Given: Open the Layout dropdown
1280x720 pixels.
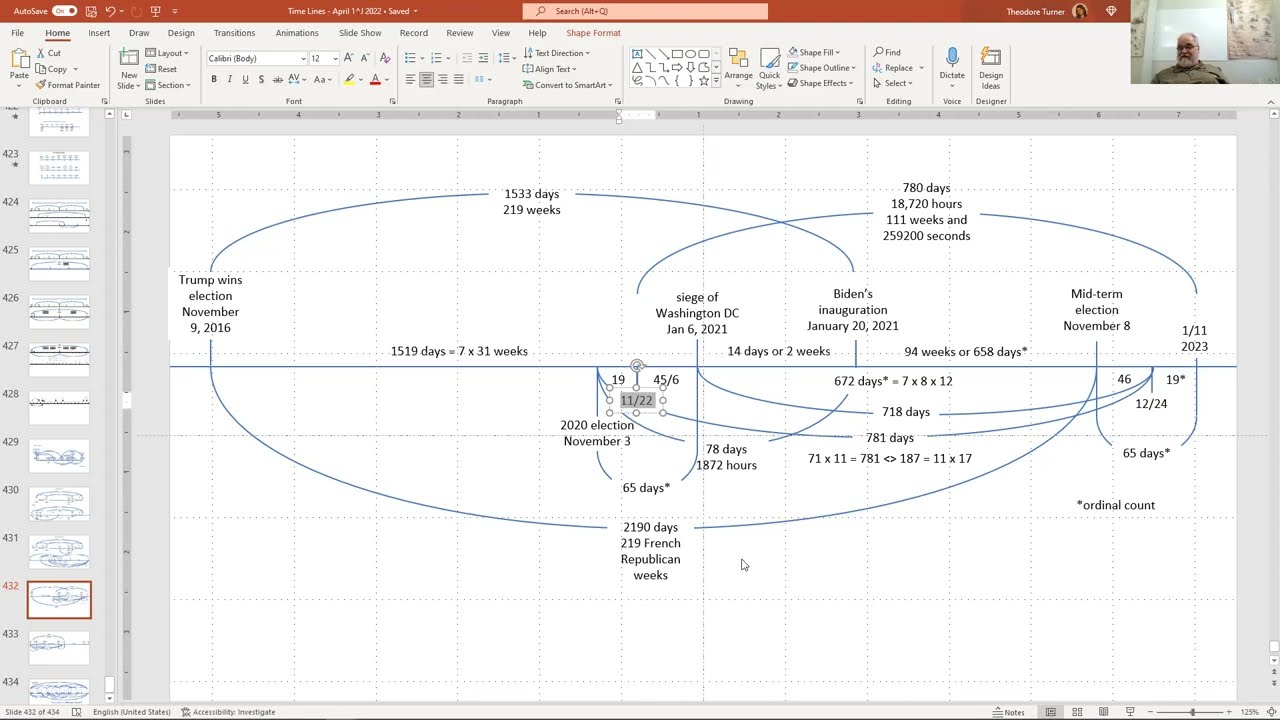Looking at the screenshot, I should (168, 53).
